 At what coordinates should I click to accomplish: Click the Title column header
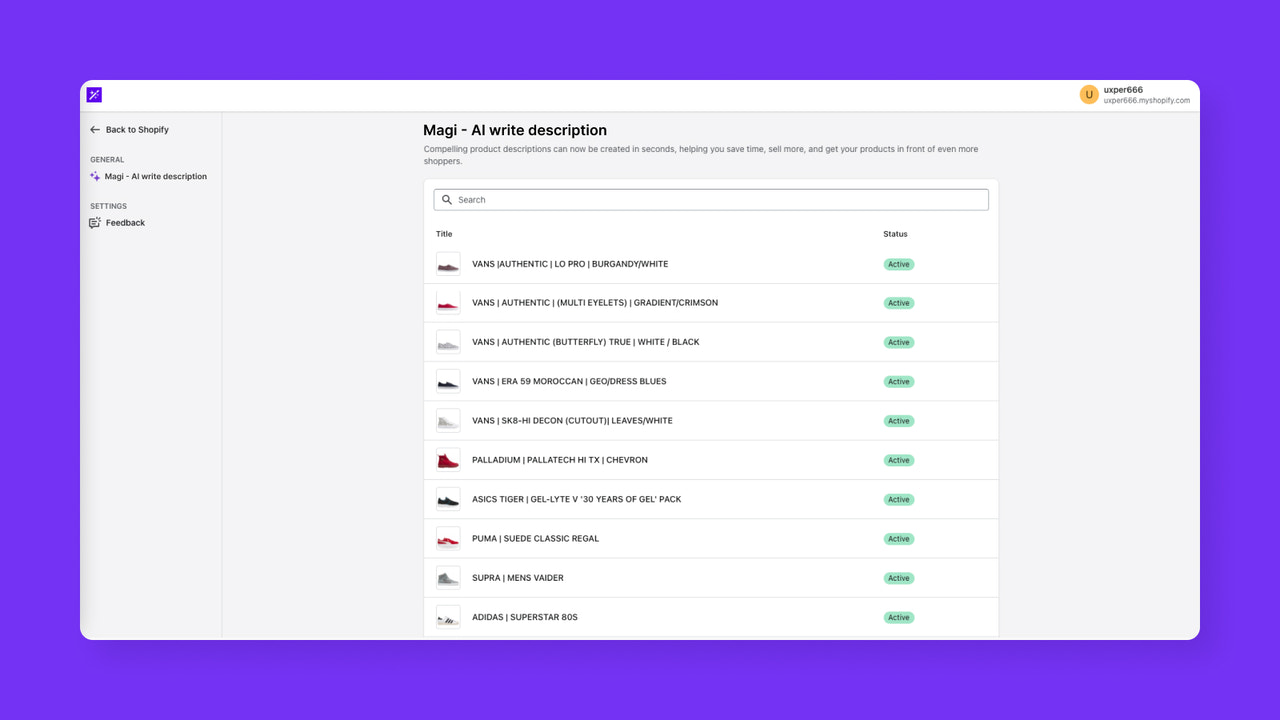pyautogui.click(x=444, y=233)
